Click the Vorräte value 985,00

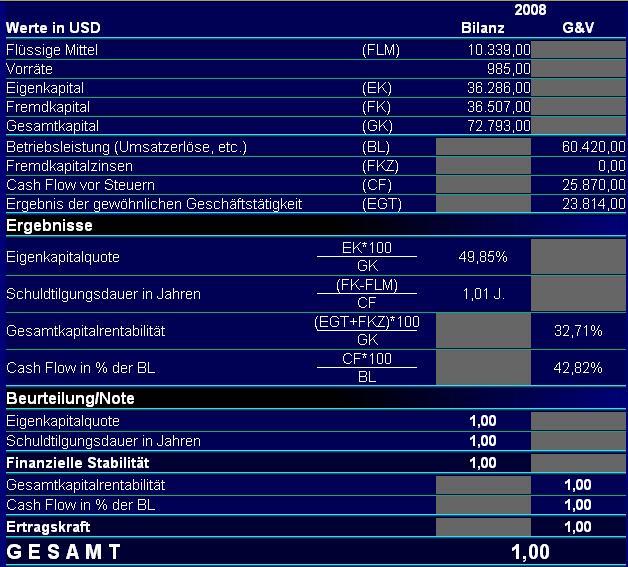point(509,69)
